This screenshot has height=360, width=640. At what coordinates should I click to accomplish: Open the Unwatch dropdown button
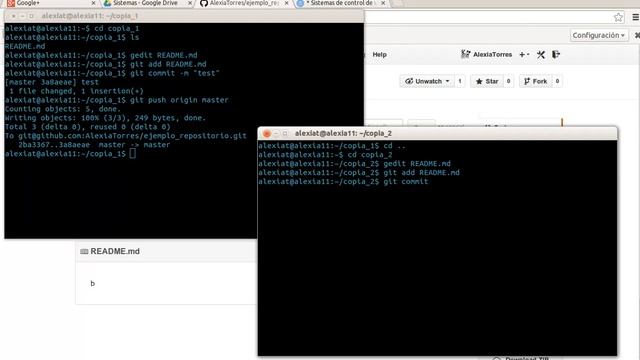(x=427, y=81)
